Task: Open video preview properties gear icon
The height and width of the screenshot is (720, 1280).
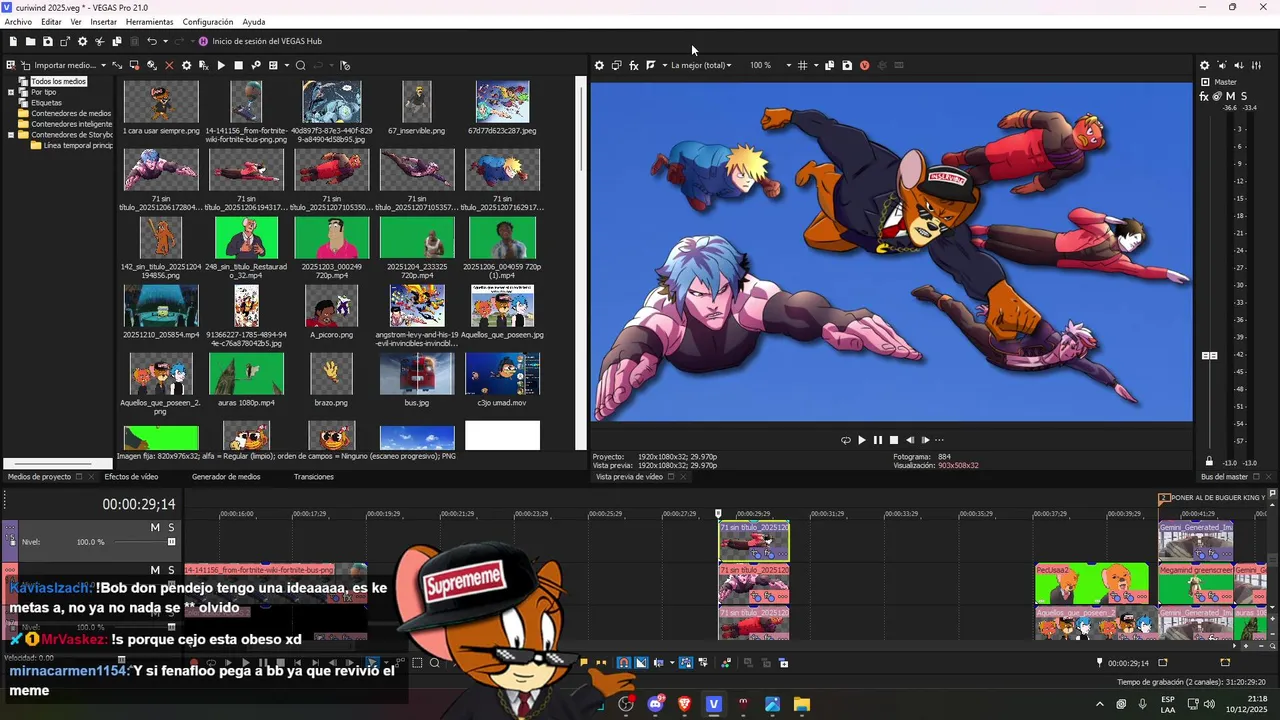Action: 599,65
